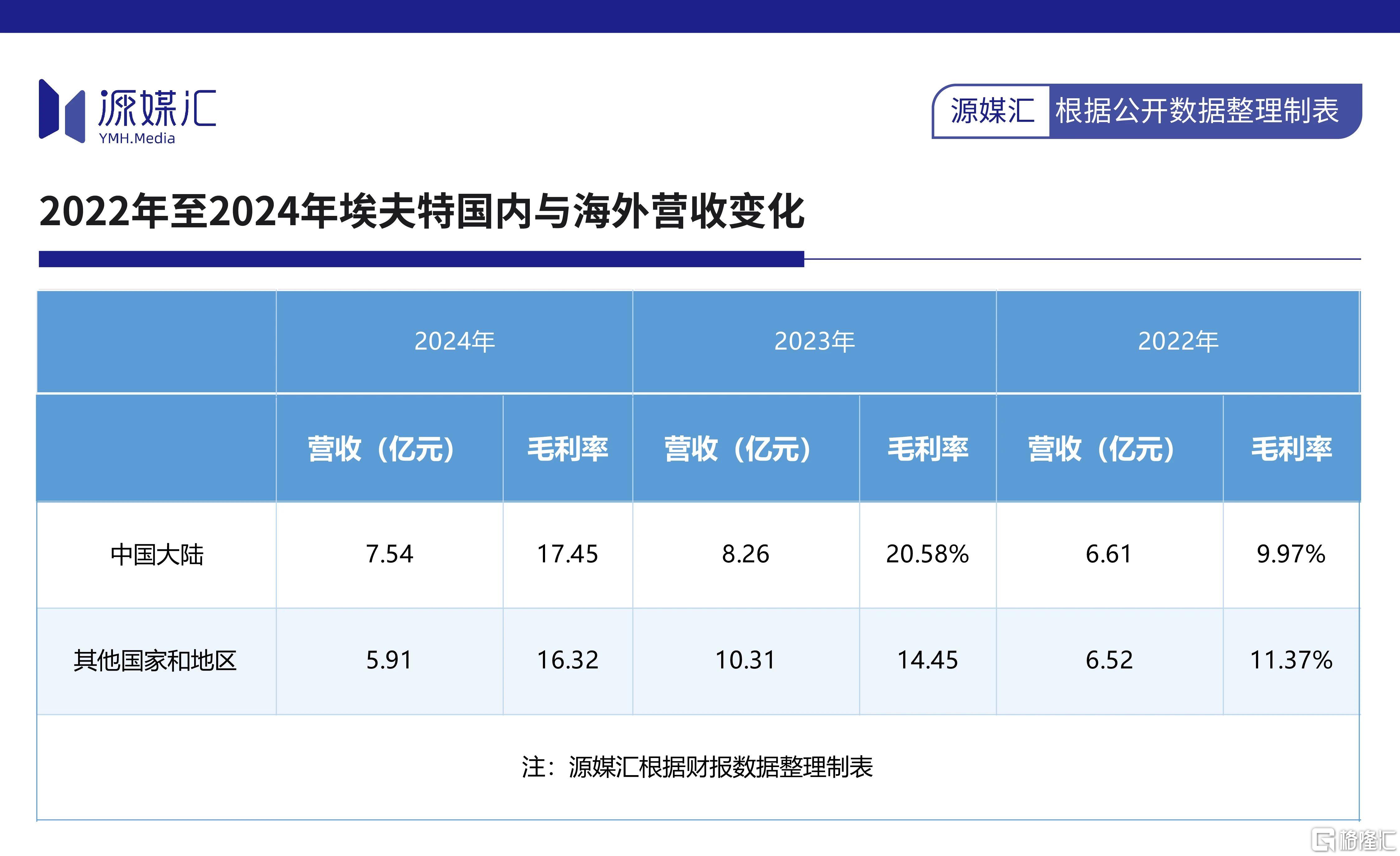Click the cell value 6.52
Viewport: 1400px width, 856px height.
coord(1109,660)
